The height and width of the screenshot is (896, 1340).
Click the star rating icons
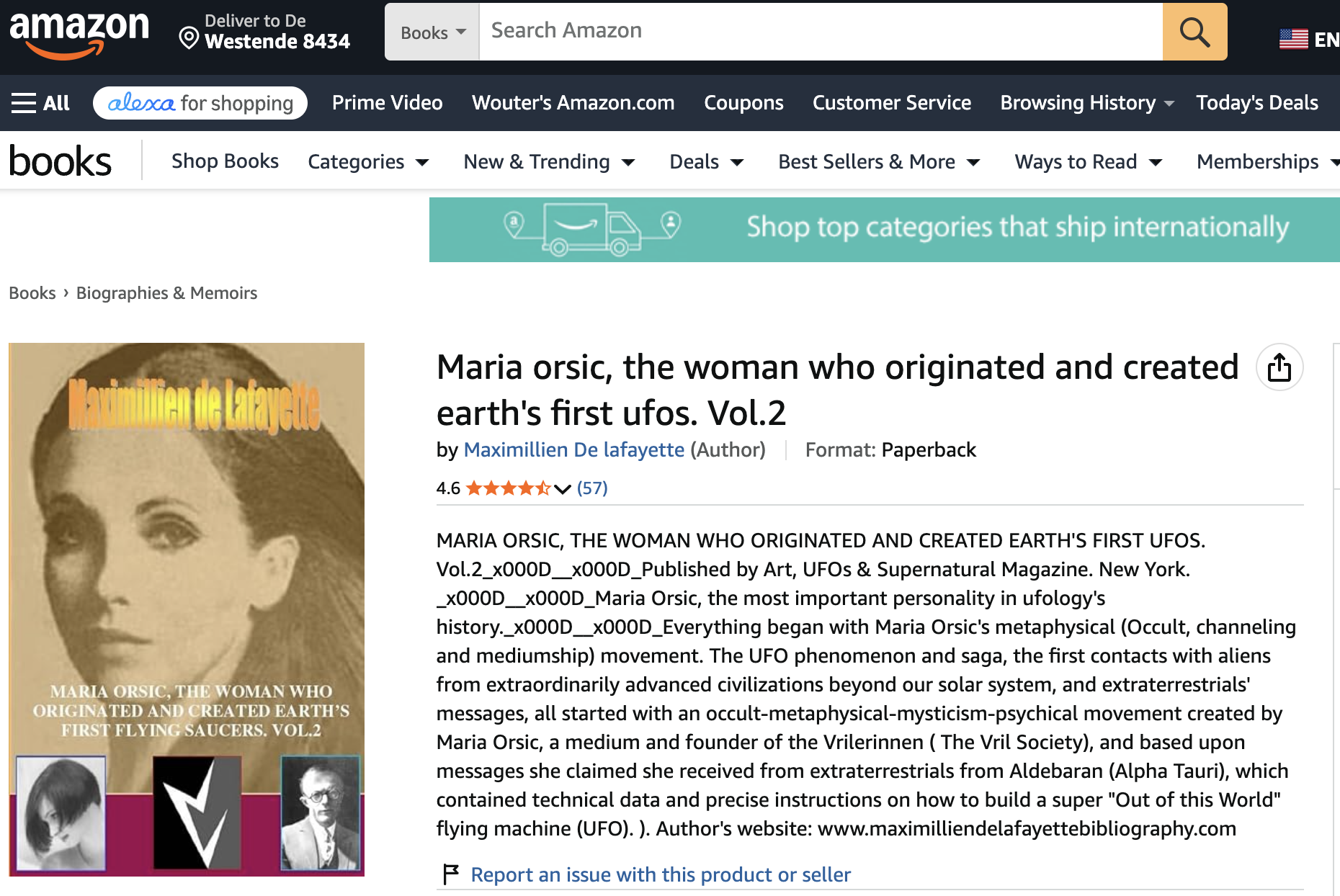(x=509, y=488)
